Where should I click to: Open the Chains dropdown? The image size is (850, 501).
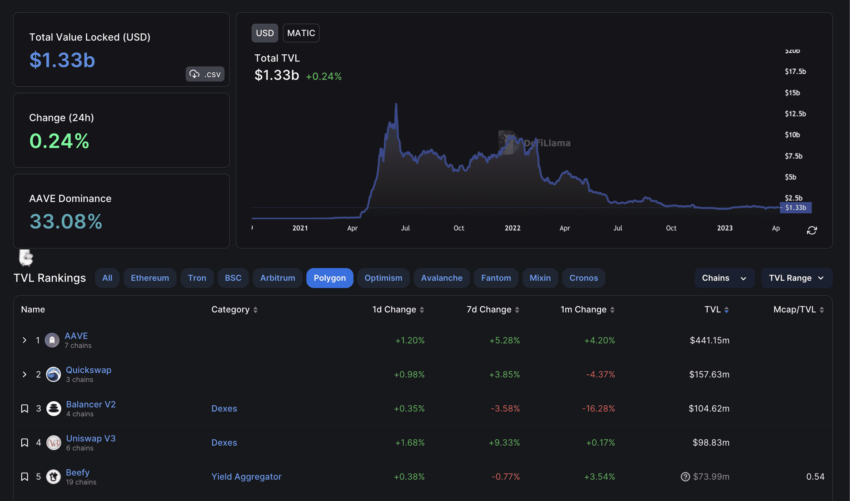724,278
